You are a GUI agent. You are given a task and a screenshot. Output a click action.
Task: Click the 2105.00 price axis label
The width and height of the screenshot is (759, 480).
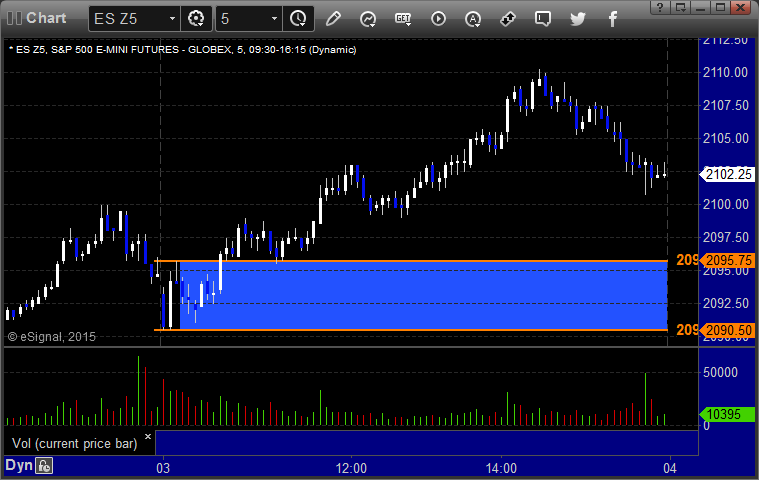tap(726, 138)
